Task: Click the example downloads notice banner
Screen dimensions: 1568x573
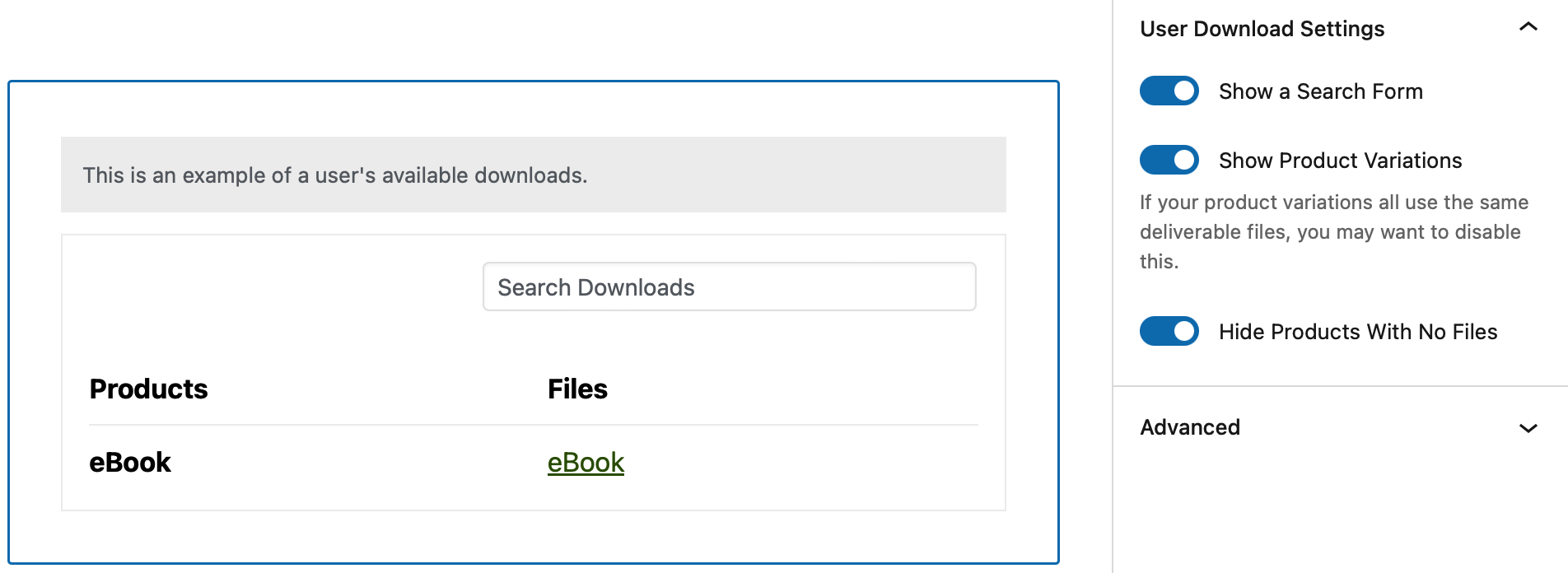Action: point(534,174)
